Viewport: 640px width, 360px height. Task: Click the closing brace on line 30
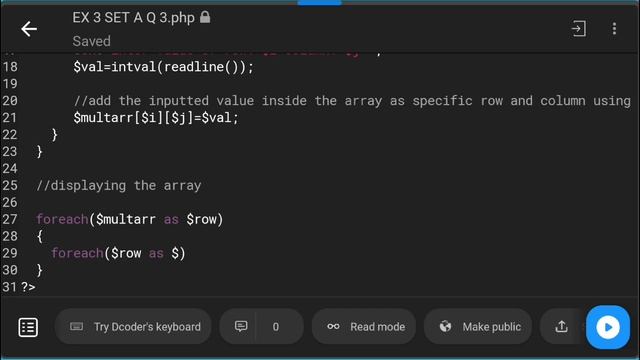point(40,270)
